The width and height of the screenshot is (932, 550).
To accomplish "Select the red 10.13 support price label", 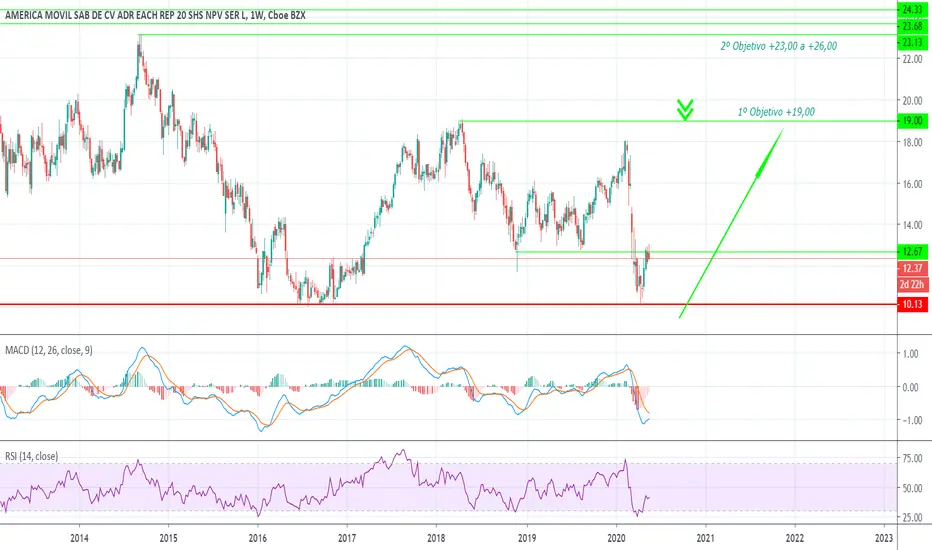I will tap(912, 304).
